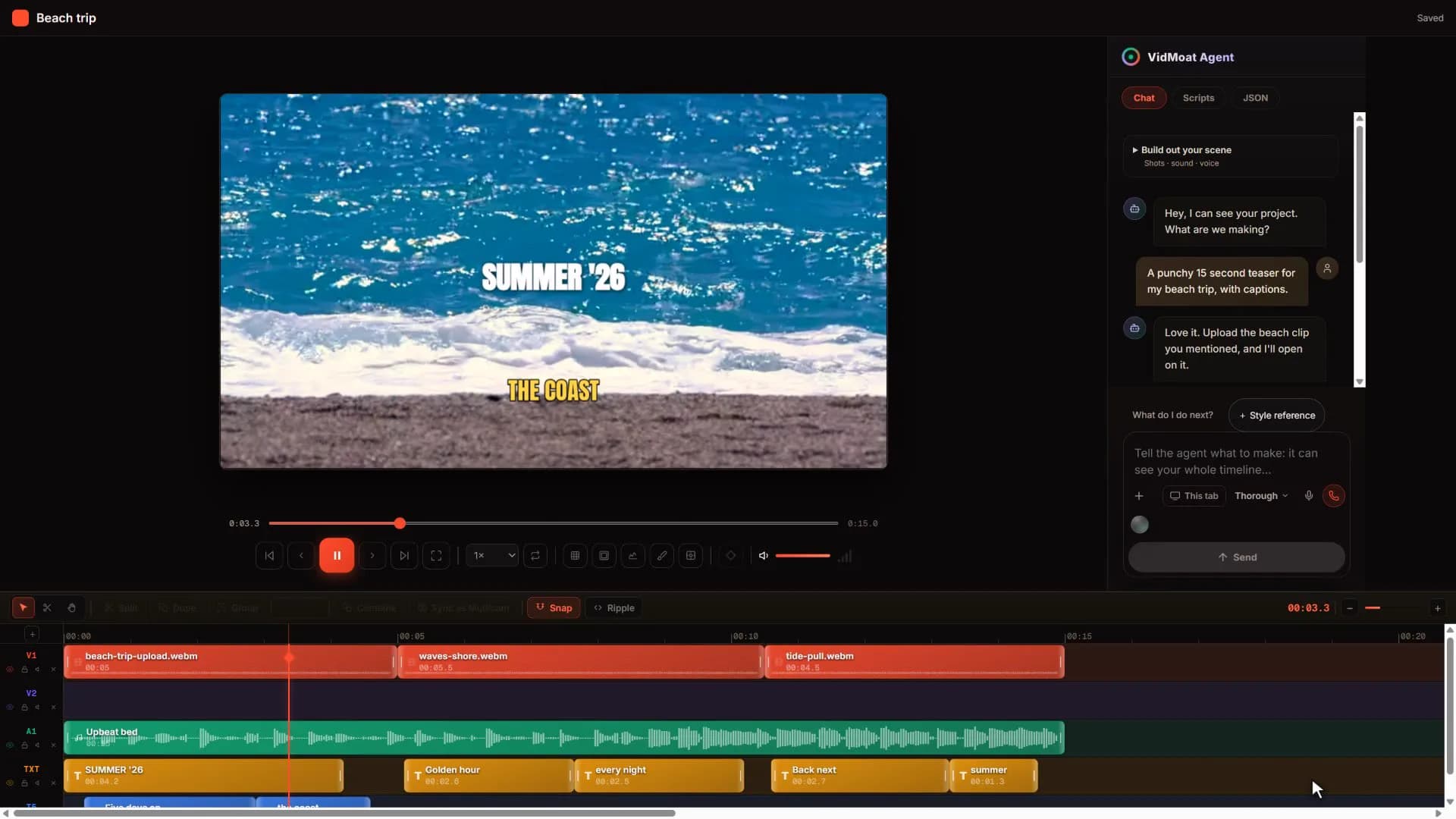Click the This tab context button
Screen dimensions: 1456x819
(1194, 496)
